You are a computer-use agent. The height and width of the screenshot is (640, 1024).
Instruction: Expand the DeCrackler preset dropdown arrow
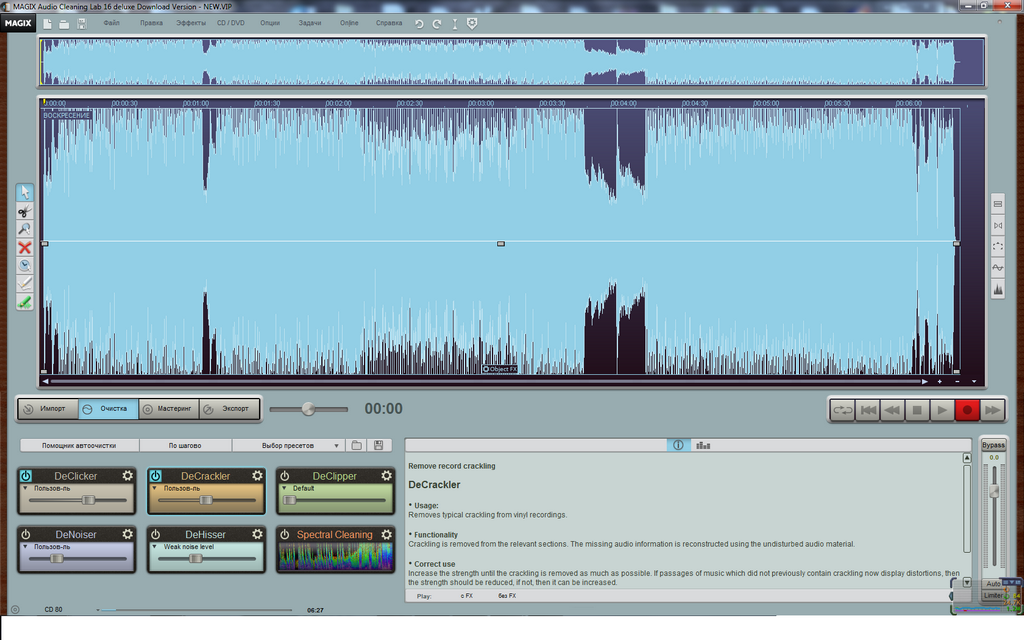[x=155, y=488]
